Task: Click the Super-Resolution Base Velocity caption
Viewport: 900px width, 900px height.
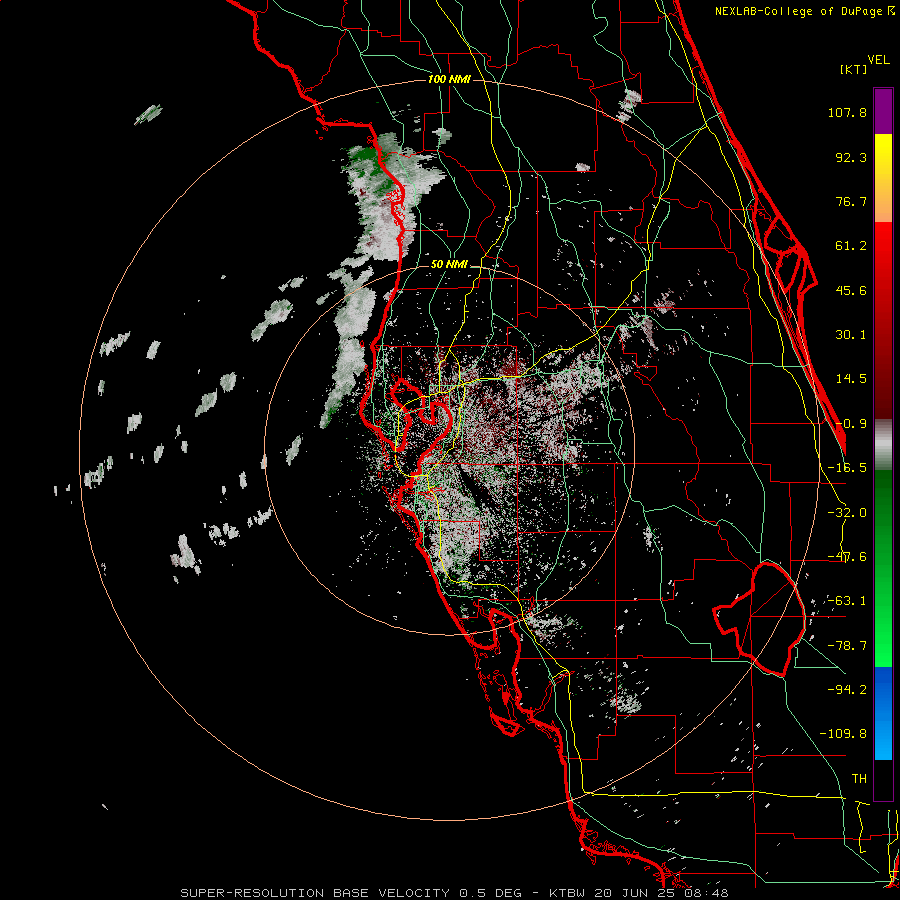Action: click(x=455, y=893)
